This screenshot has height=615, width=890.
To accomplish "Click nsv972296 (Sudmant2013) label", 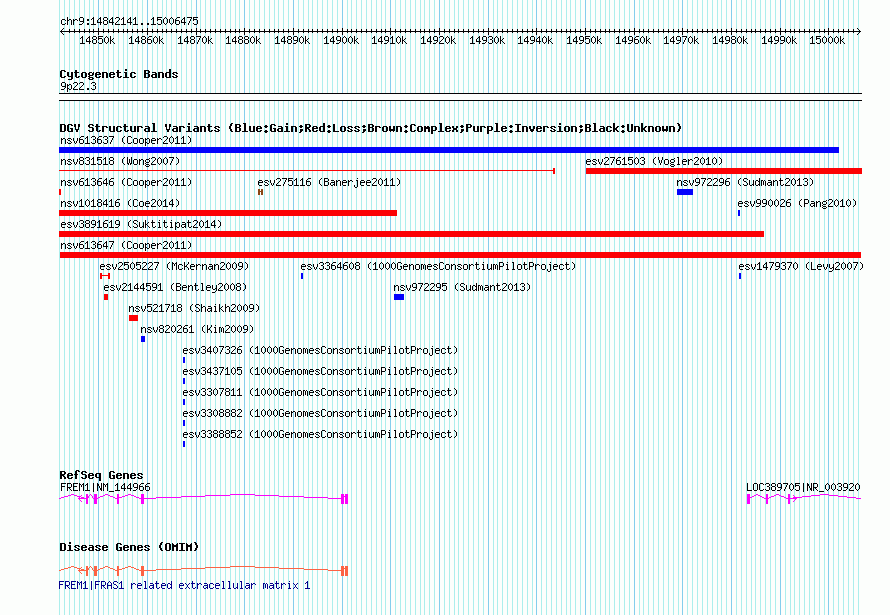I will coord(745,182).
